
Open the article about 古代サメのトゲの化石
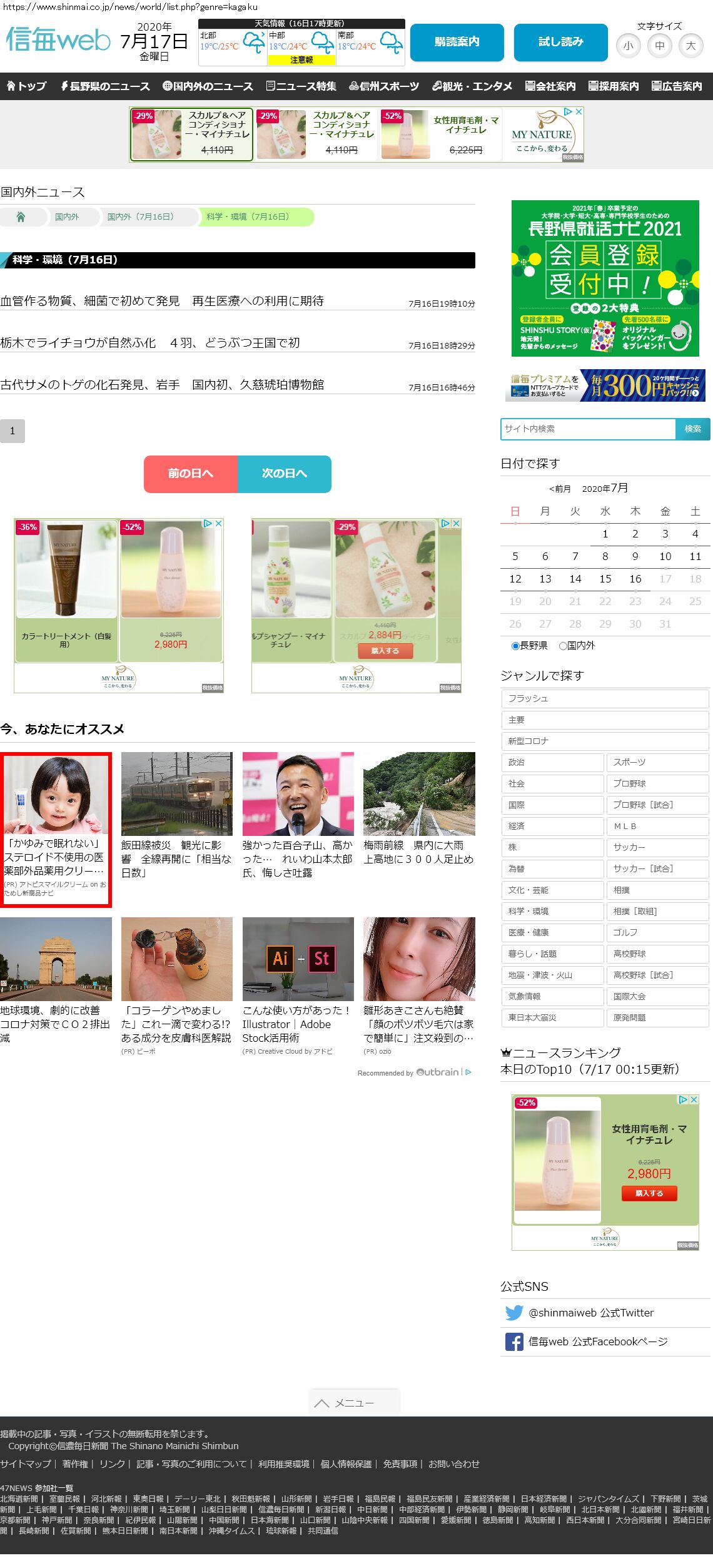click(162, 385)
